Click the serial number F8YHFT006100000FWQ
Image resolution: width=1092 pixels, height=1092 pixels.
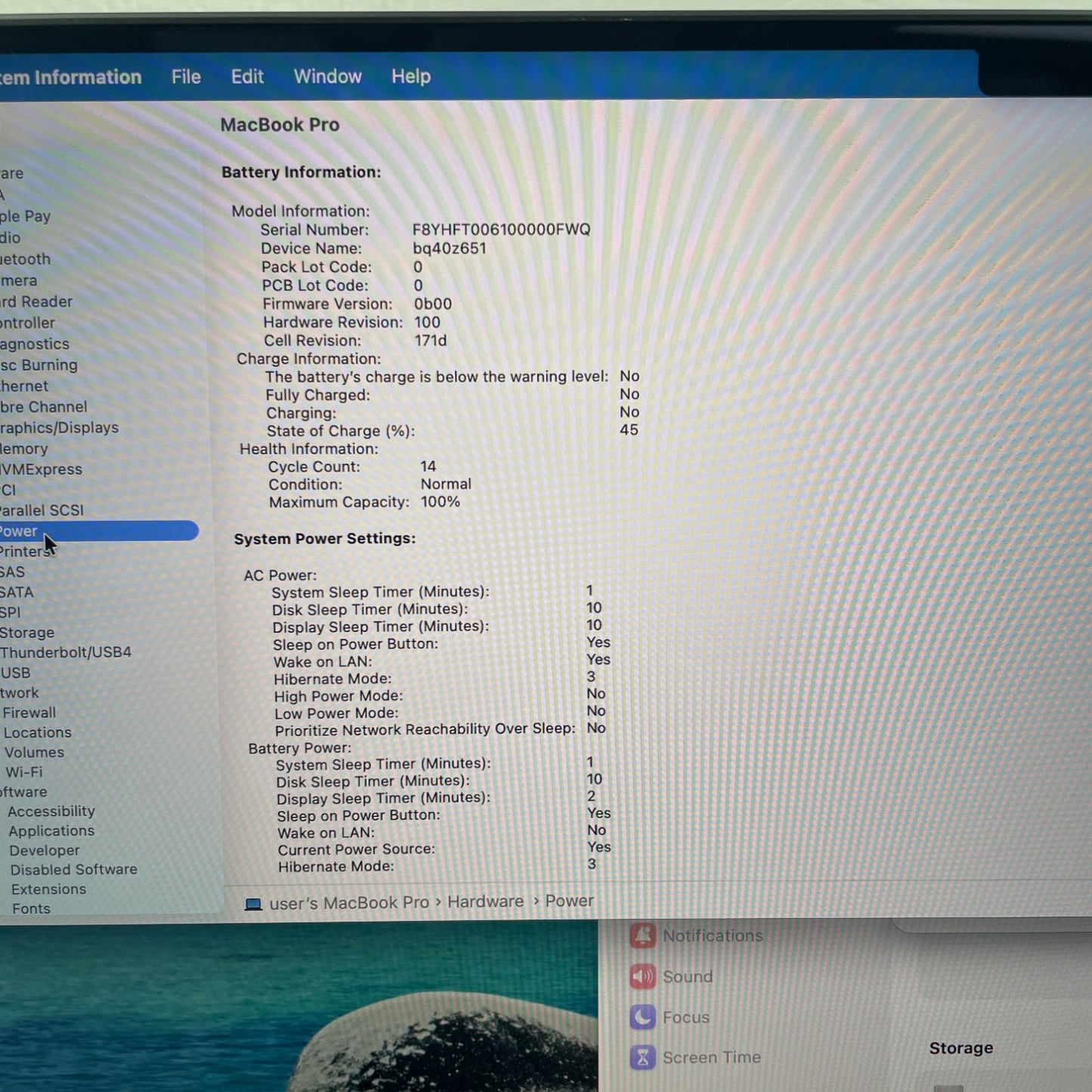(501, 230)
